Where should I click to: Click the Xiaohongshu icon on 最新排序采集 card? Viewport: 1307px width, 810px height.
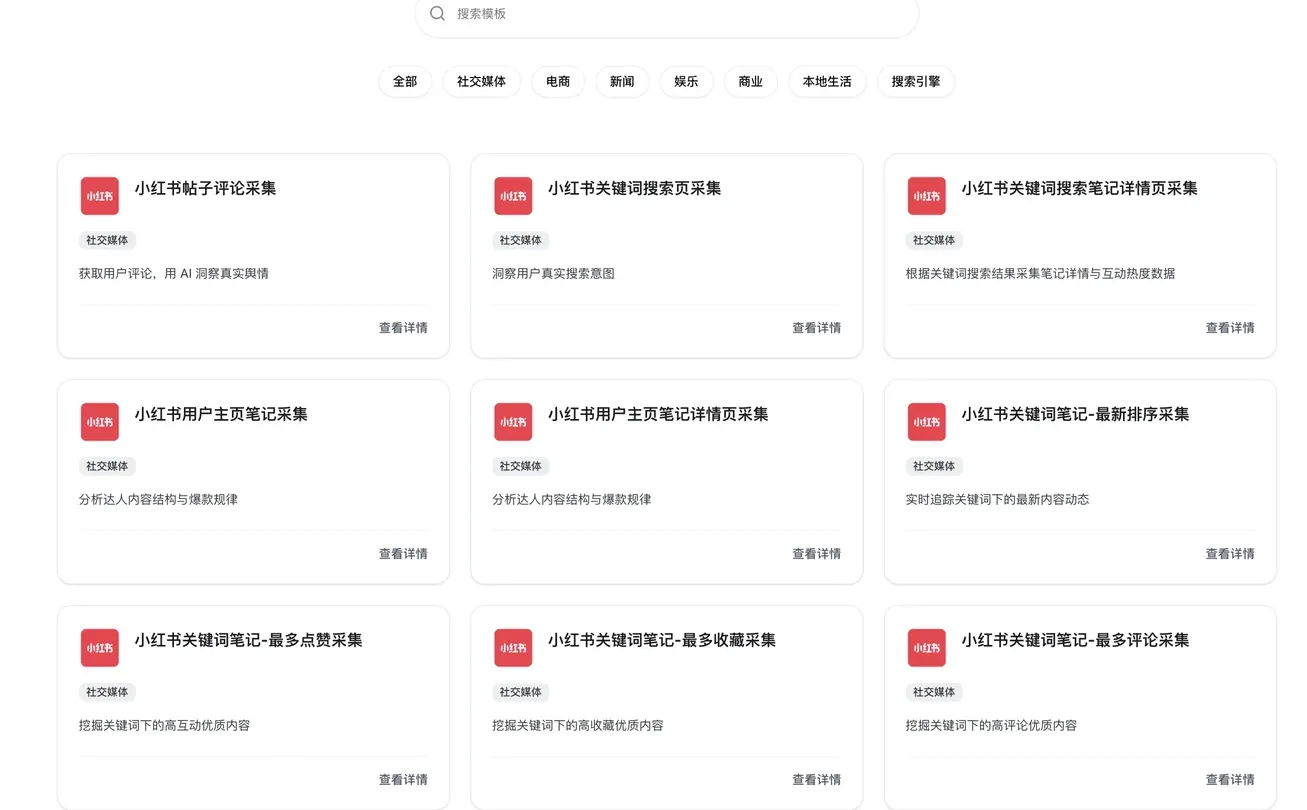pos(926,421)
